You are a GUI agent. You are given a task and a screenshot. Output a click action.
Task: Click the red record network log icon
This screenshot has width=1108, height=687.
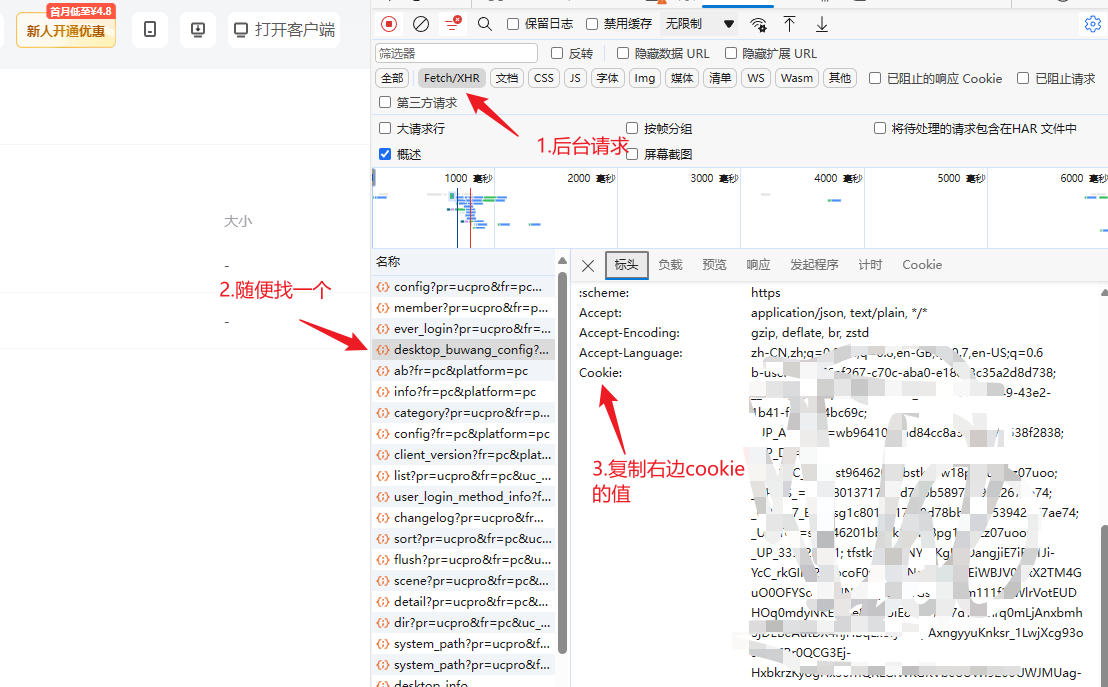point(389,24)
